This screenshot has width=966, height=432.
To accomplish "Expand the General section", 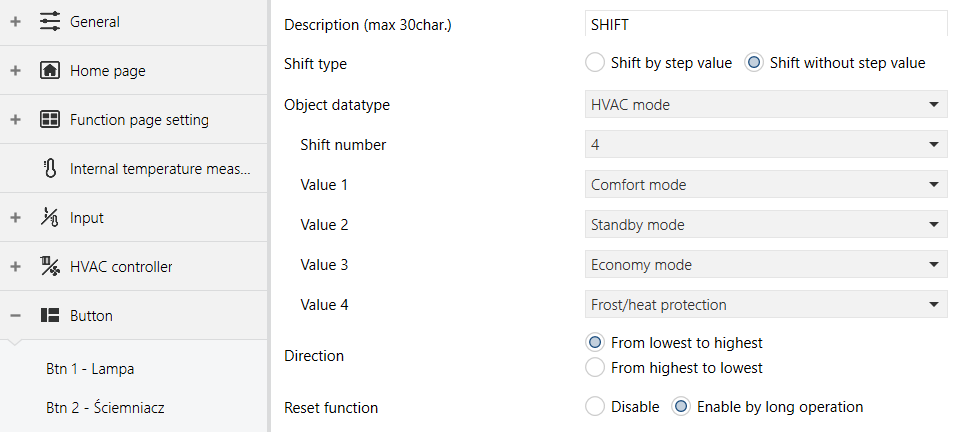I will [x=15, y=22].
